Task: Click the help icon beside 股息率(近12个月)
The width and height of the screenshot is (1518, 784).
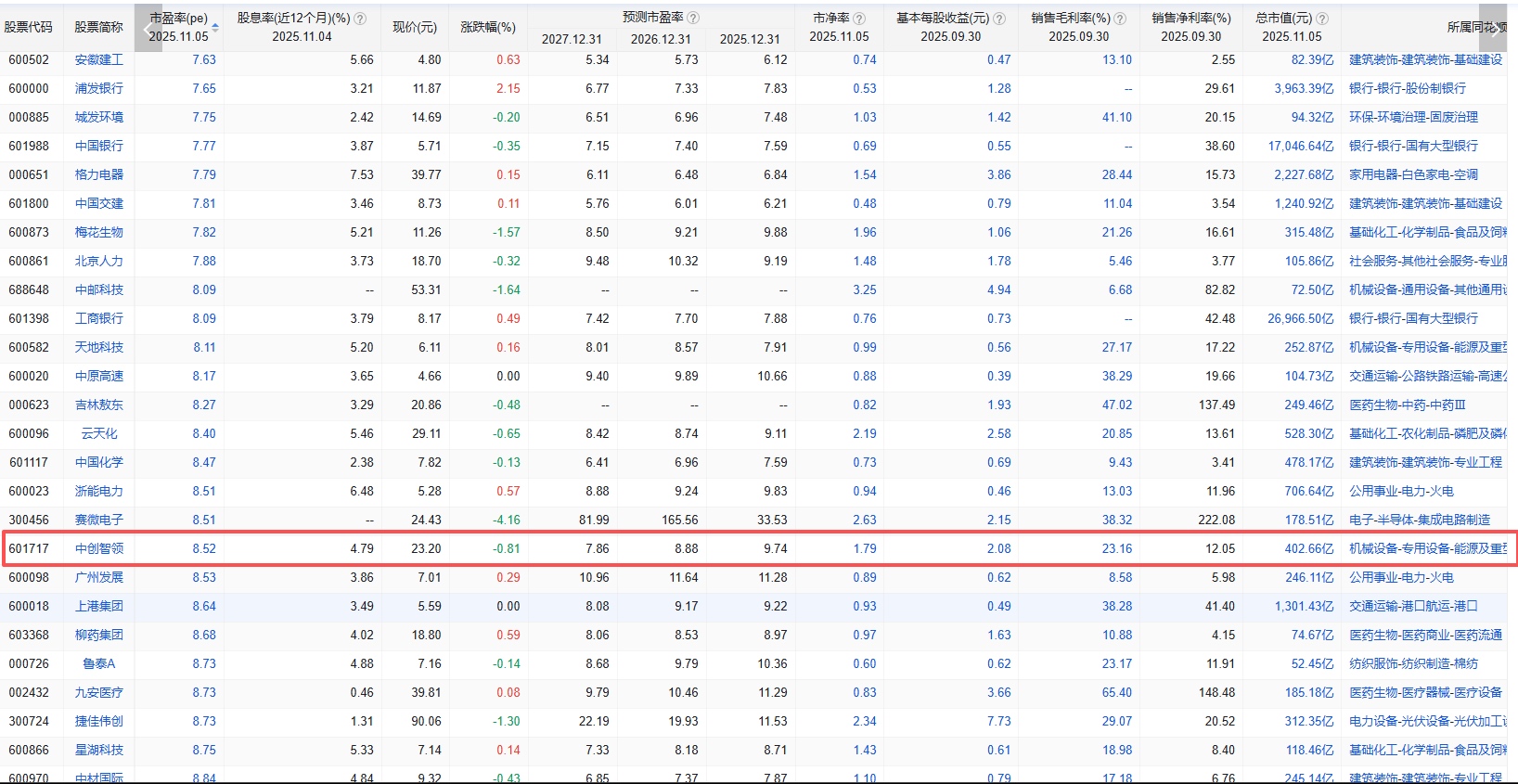Action: pos(361,19)
